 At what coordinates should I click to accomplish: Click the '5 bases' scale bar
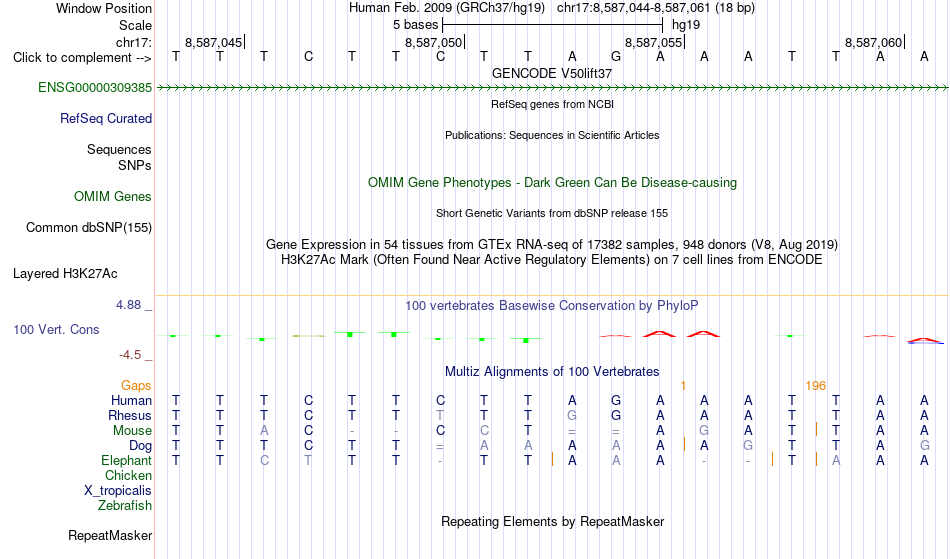(x=553, y=25)
